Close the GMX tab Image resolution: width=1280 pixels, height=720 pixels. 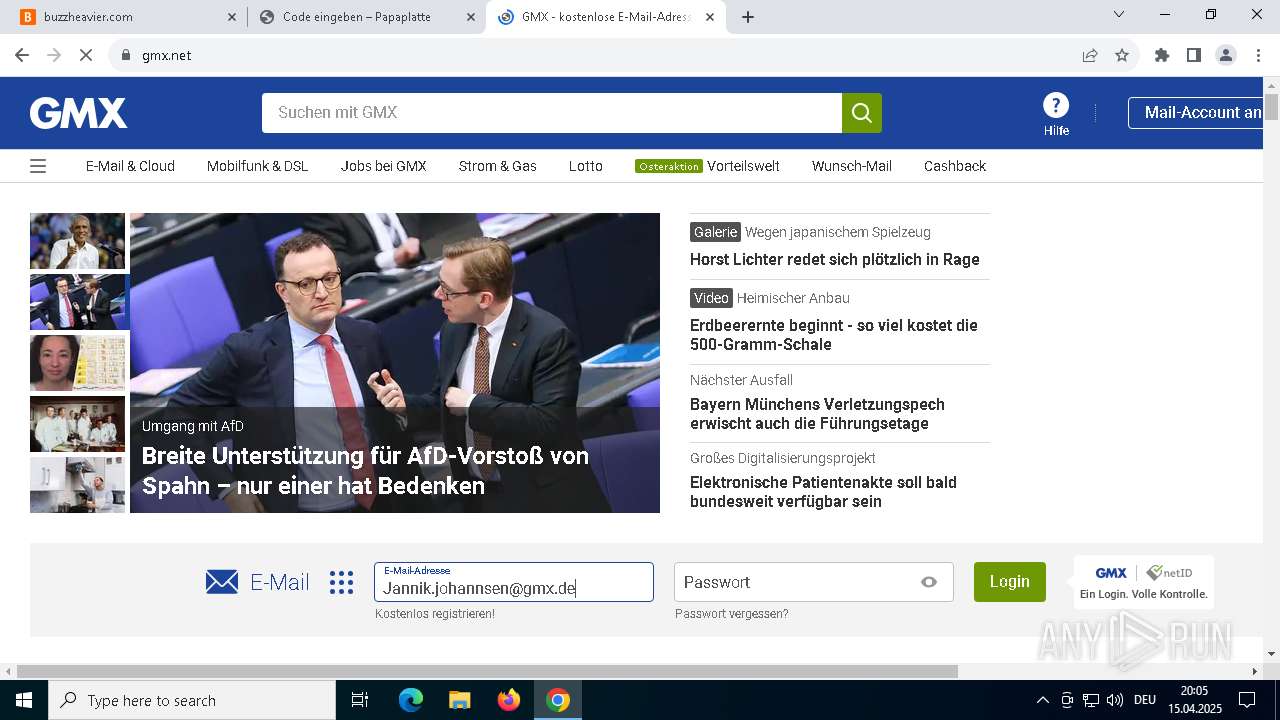710,17
